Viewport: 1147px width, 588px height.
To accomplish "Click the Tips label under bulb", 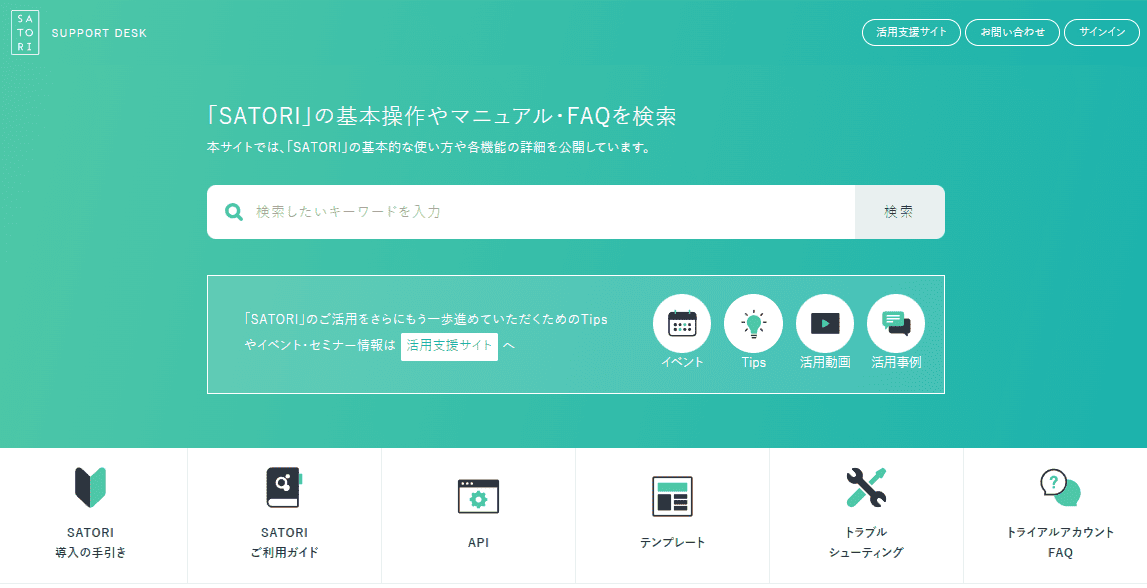I will (x=753, y=362).
